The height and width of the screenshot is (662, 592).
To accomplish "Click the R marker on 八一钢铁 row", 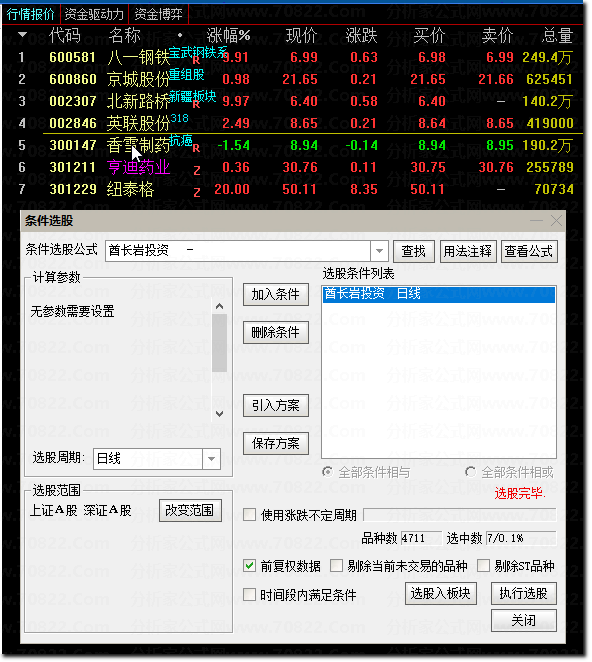I will point(196,60).
